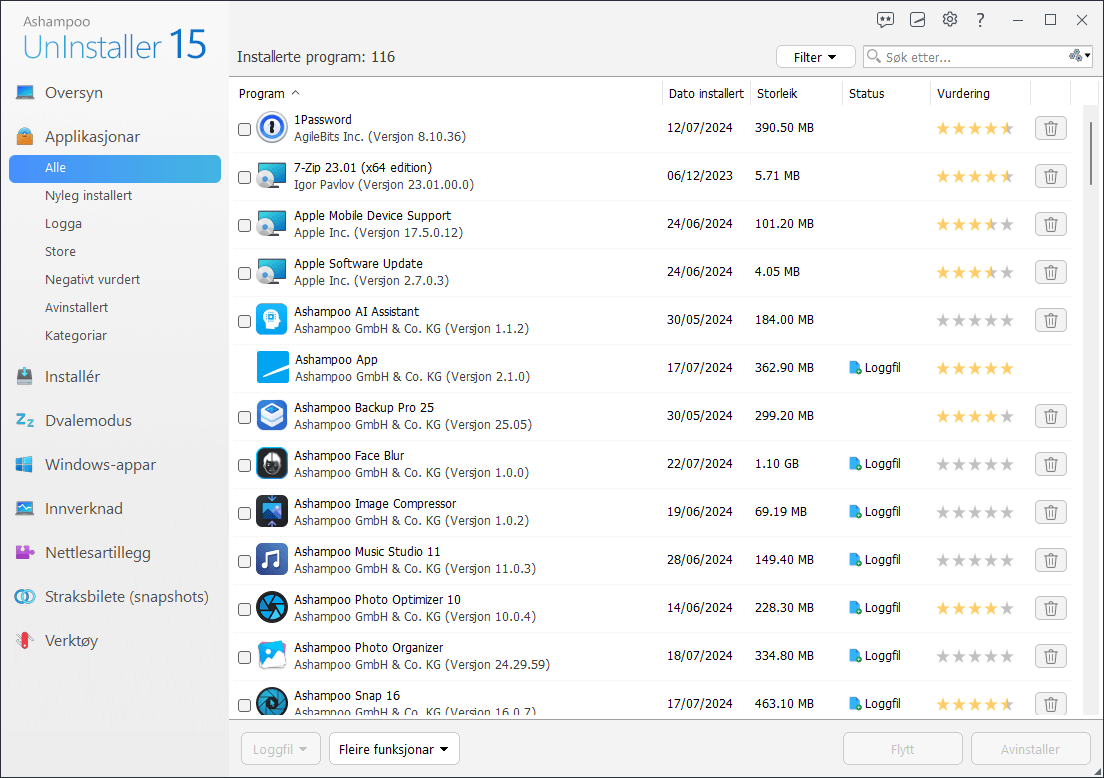
Task: Open the disabled Loggfil dropdown at bottom
Action: click(x=281, y=749)
